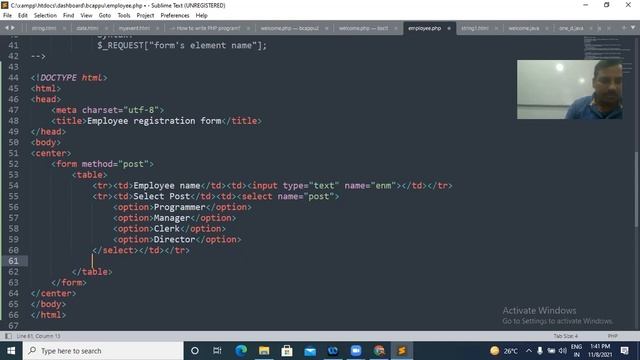
Task: Click the Director option text
Action: point(175,240)
